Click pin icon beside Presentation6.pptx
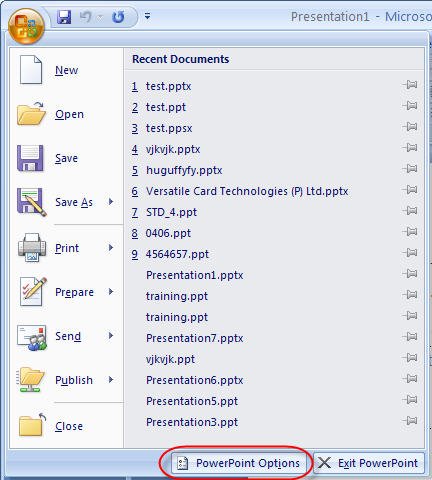 pyautogui.click(x=410, y=379)
